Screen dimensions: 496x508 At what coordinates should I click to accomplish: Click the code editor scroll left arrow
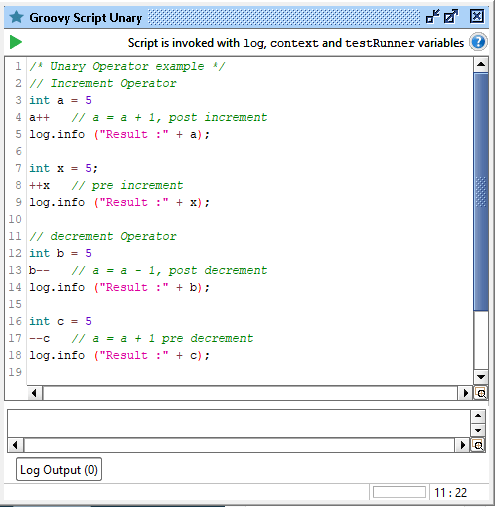35,393
